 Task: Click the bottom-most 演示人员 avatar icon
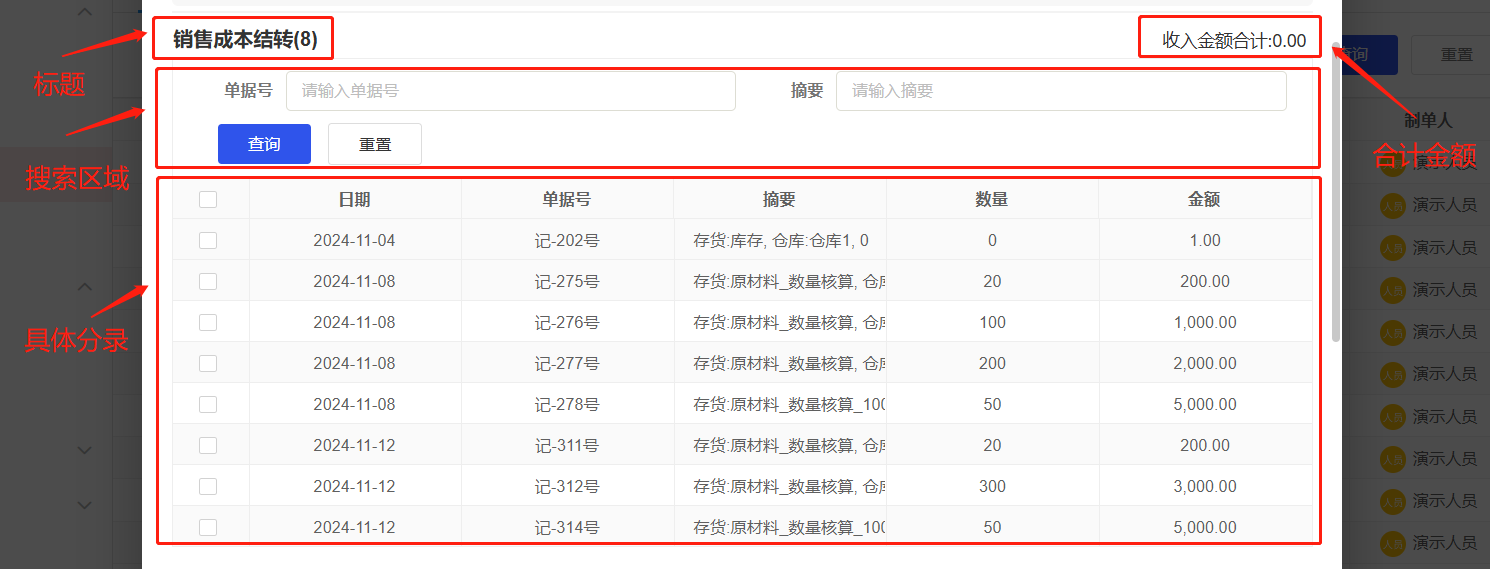(1392, 543)
